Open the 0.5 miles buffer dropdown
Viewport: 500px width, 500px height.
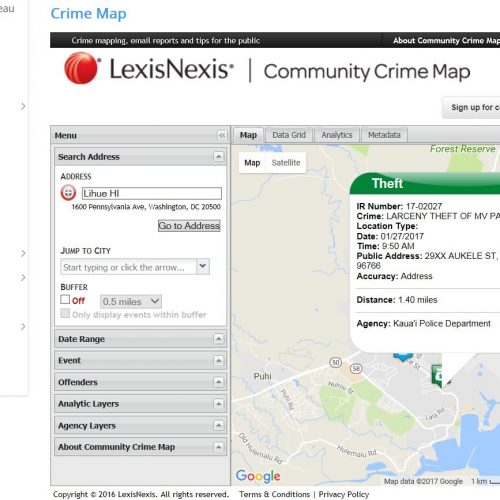131,302
